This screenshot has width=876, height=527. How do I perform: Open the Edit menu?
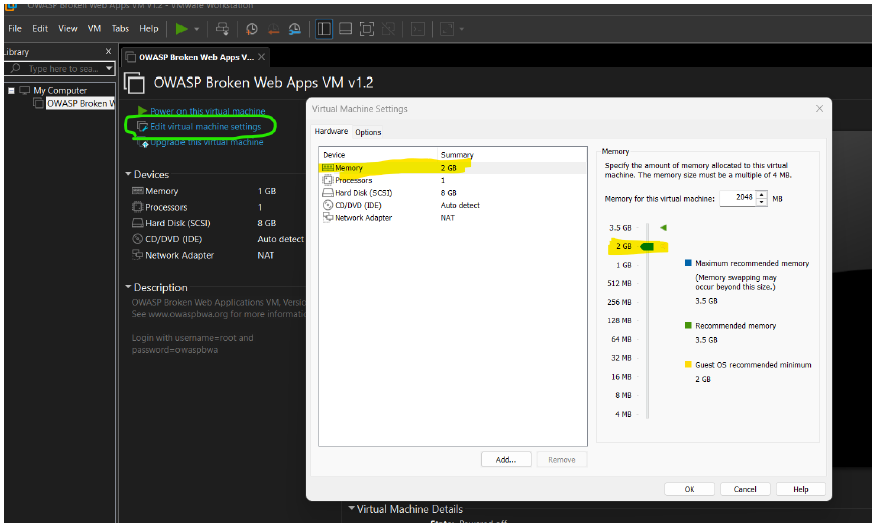(x=40, y=29)
